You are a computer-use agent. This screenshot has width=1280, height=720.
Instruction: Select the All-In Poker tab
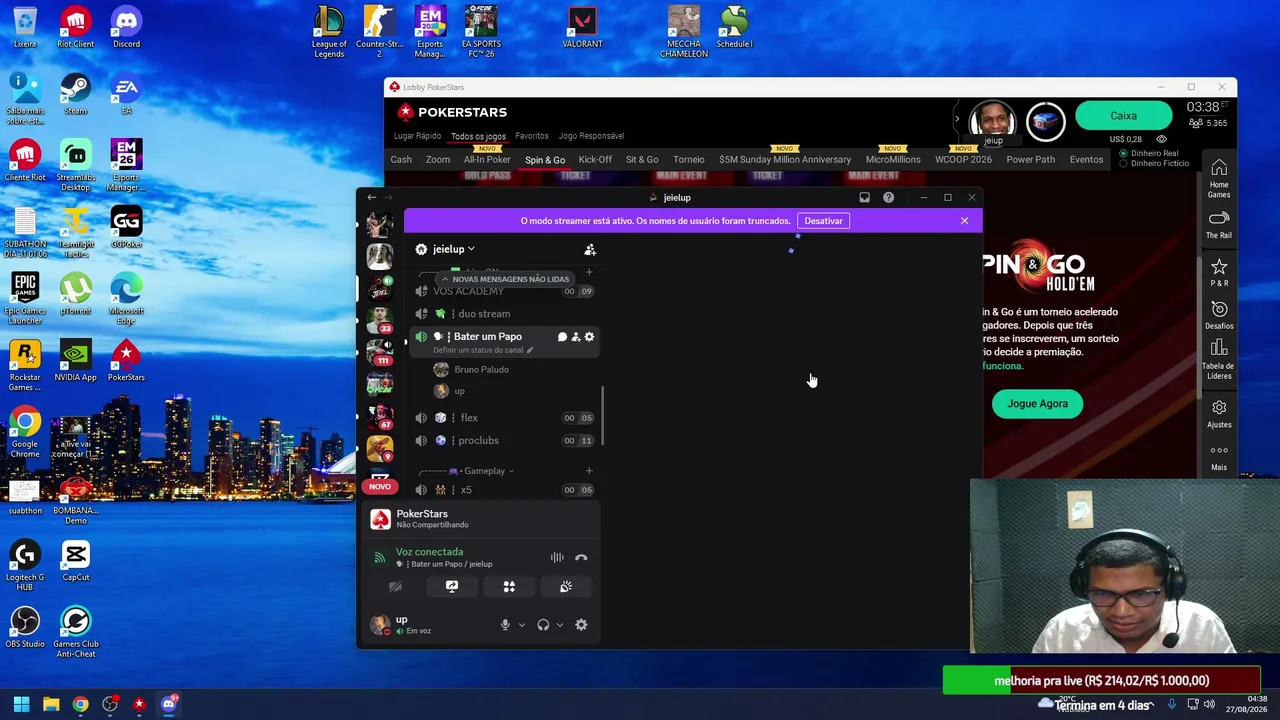pos(487,160)
